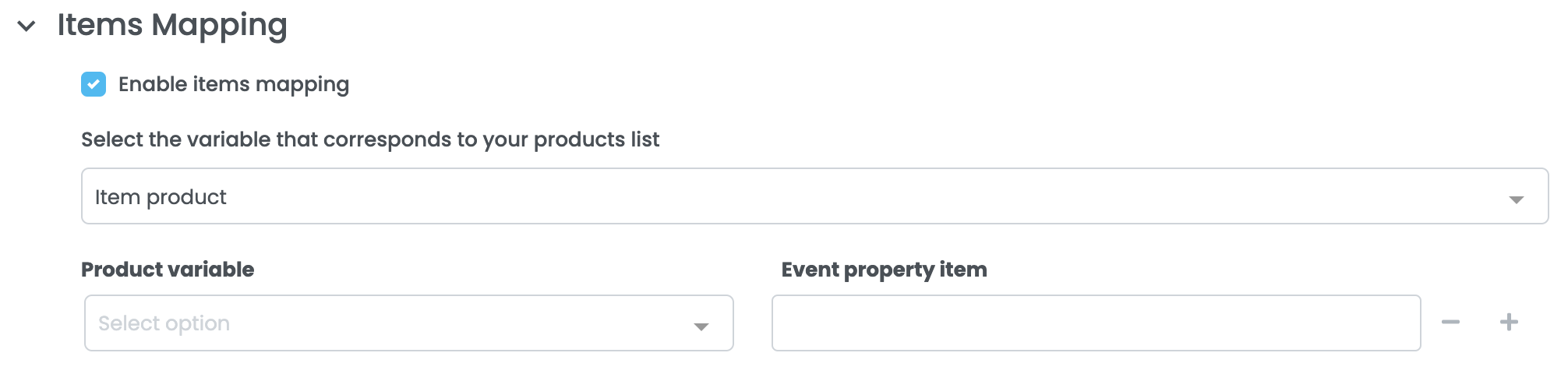Click the 'Event property item' column label
Image resolution: width=1568 pixels, height=374 pixels.
pos(884,270)
